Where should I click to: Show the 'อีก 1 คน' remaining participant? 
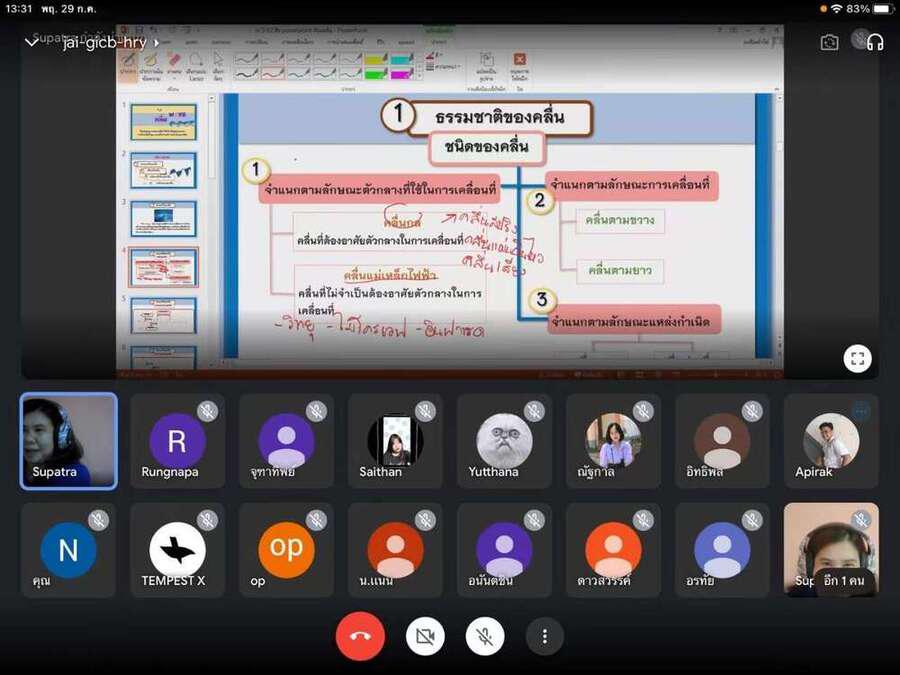(844, 581)
